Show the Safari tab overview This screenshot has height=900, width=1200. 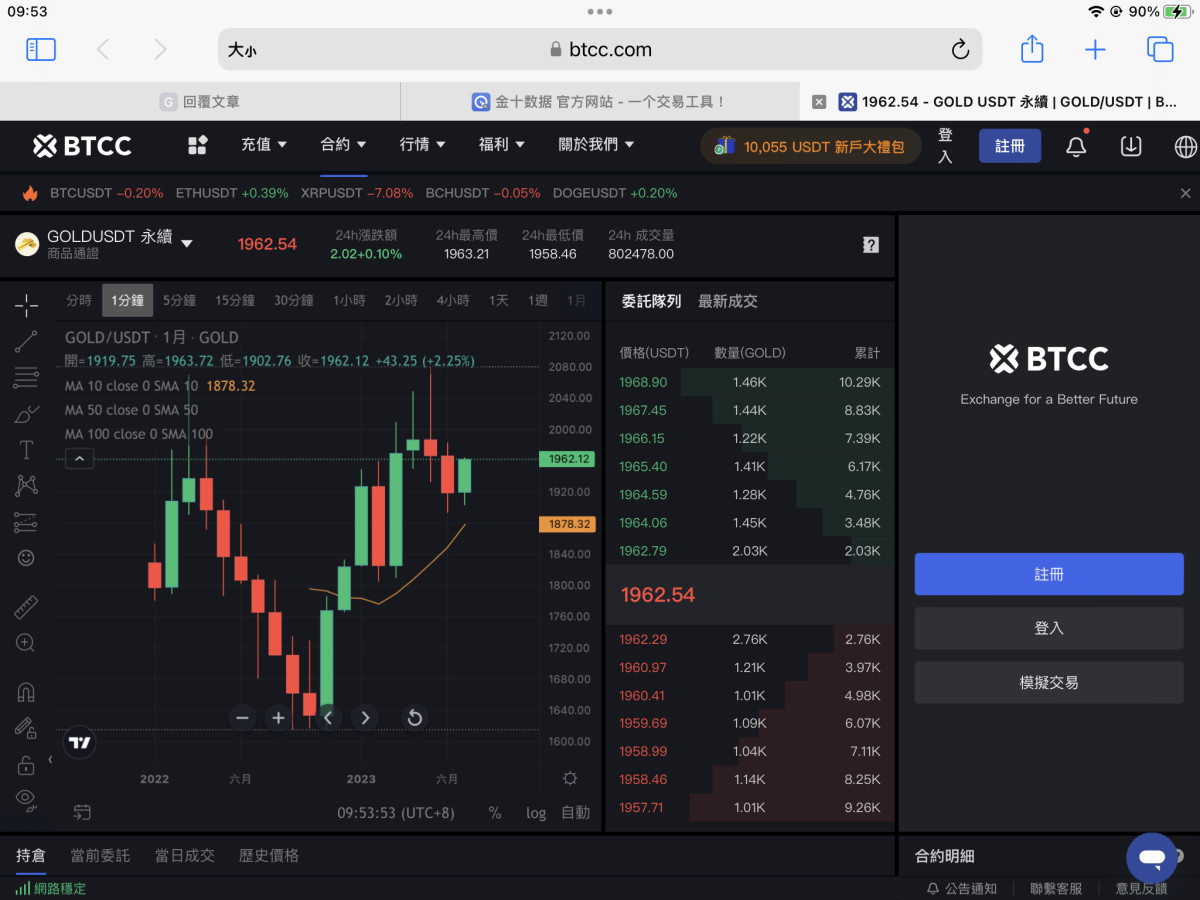[x=1160, y=50]
